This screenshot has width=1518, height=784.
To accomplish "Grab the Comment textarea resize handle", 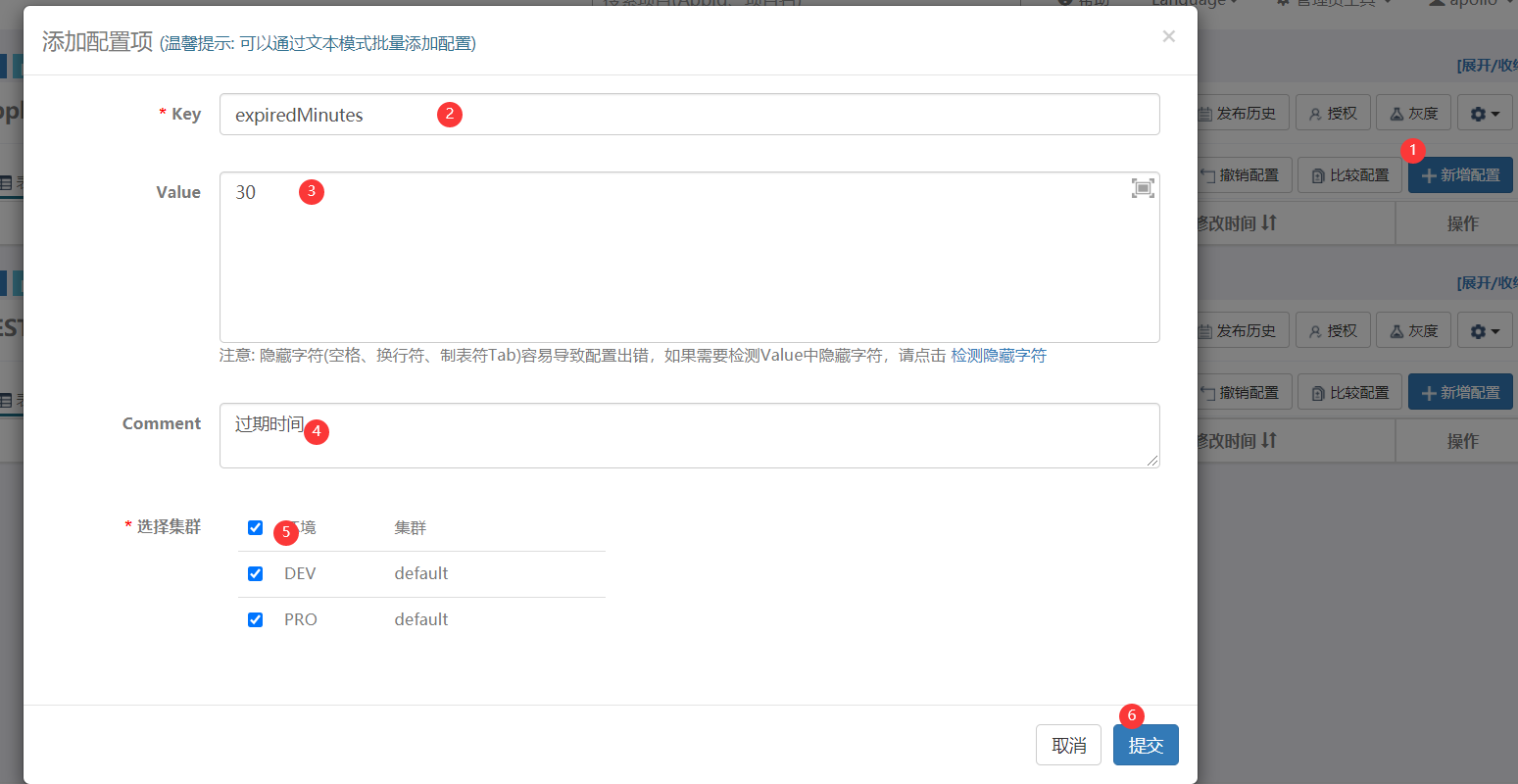I will [x=1152, y=461].
